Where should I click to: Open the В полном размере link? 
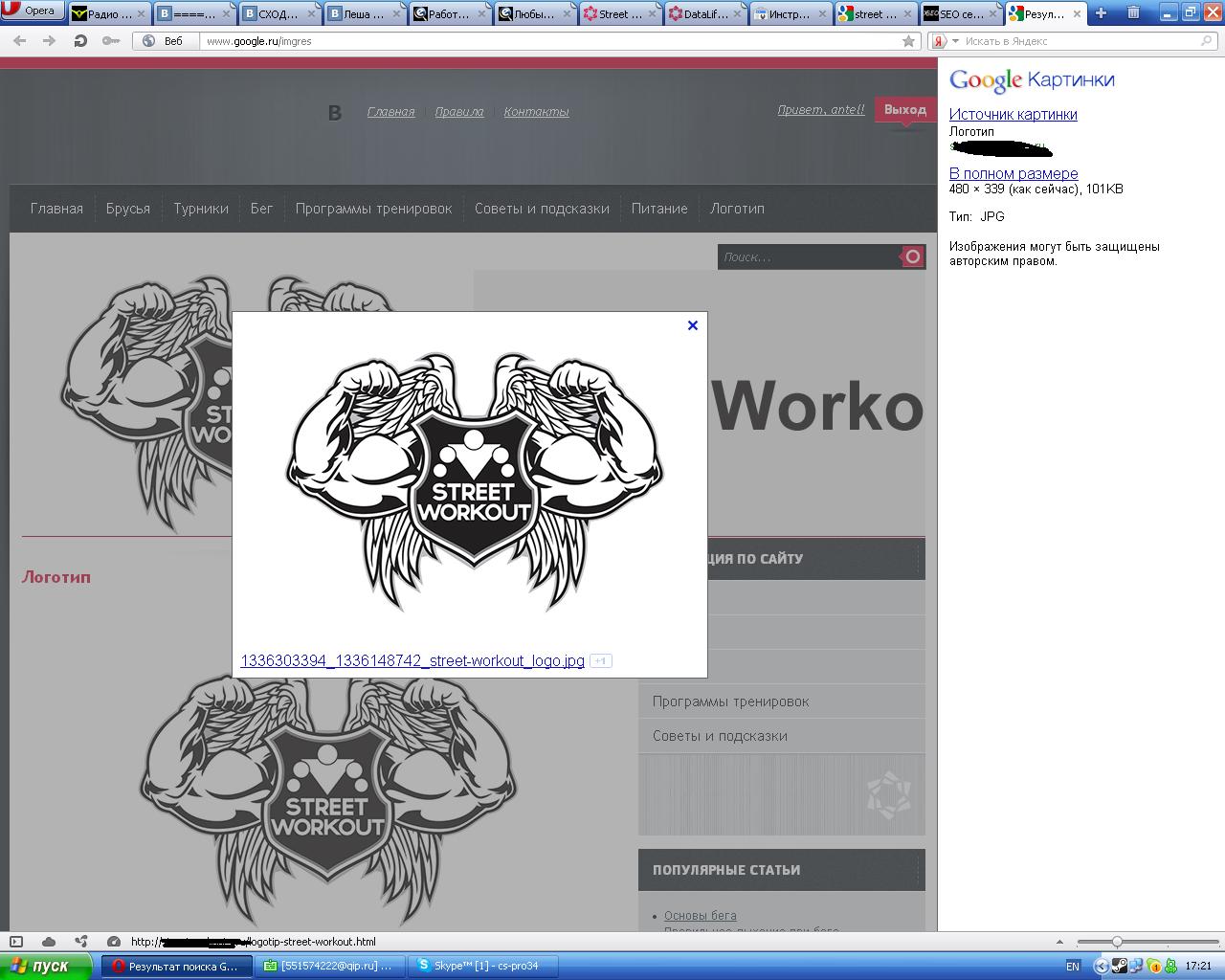coord(1013,173)
